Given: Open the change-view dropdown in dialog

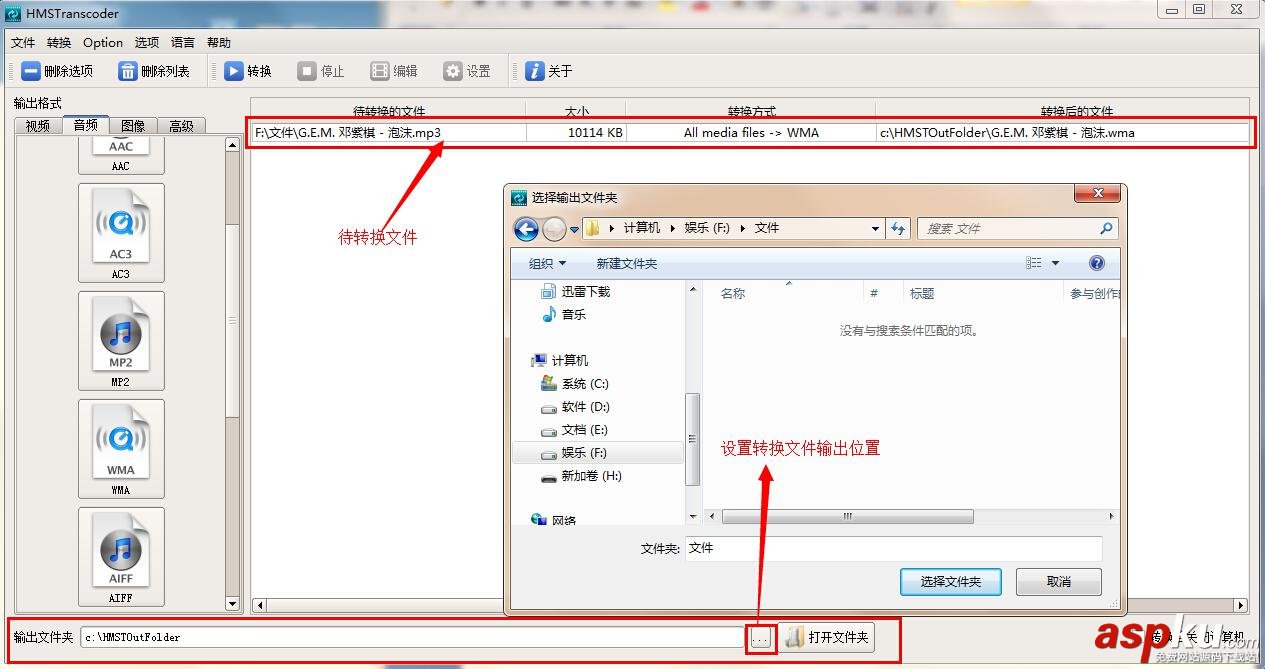Looking at the screenshot, I should pyautogui.click(x=1052, y=262).
